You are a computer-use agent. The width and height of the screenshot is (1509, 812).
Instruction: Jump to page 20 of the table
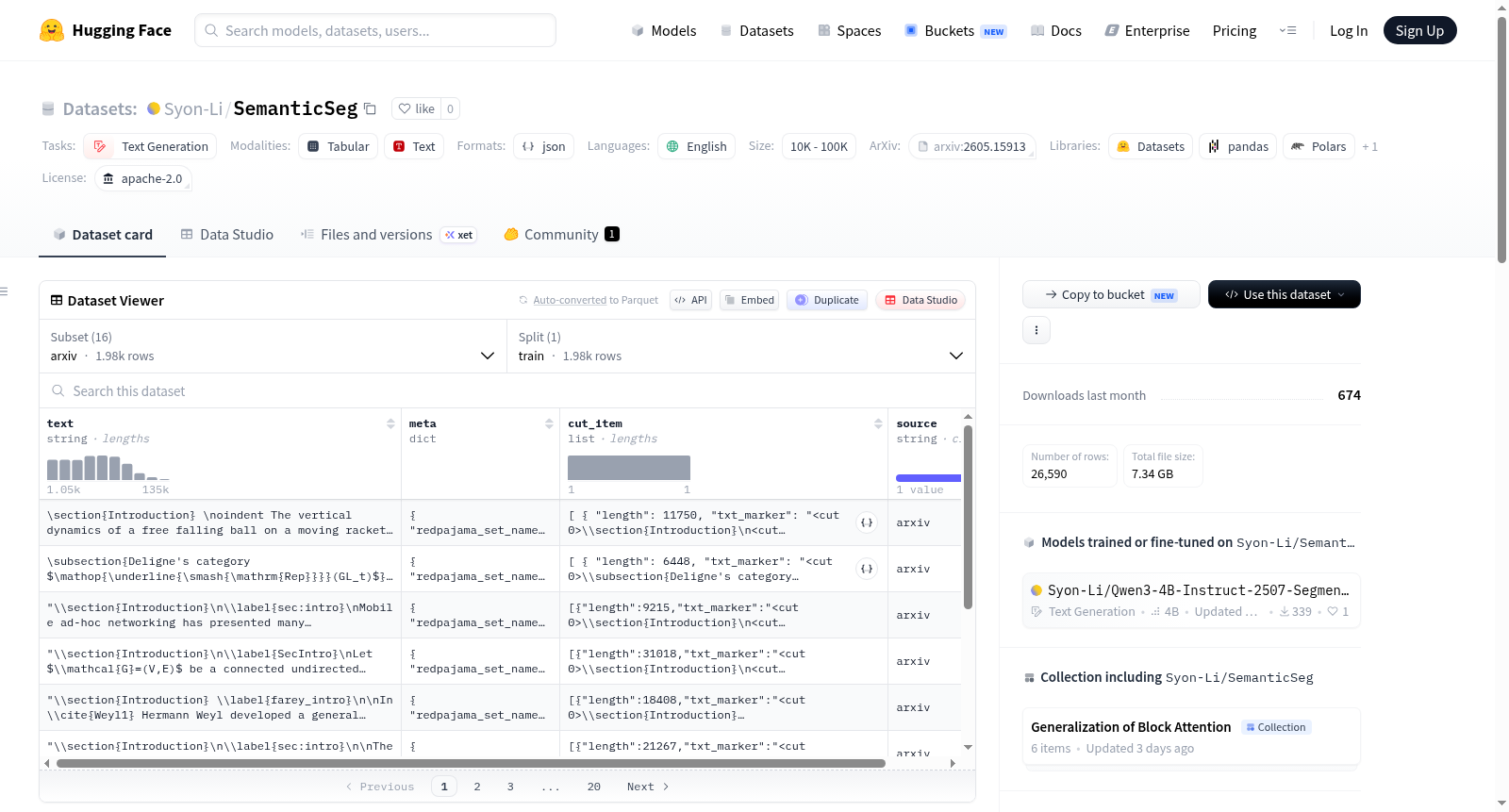pyautogui.click(x=593, y=787)
